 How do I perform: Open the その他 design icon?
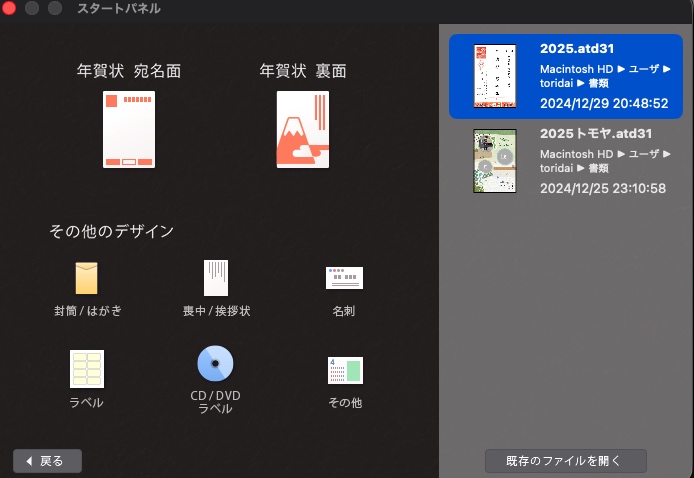345,370
